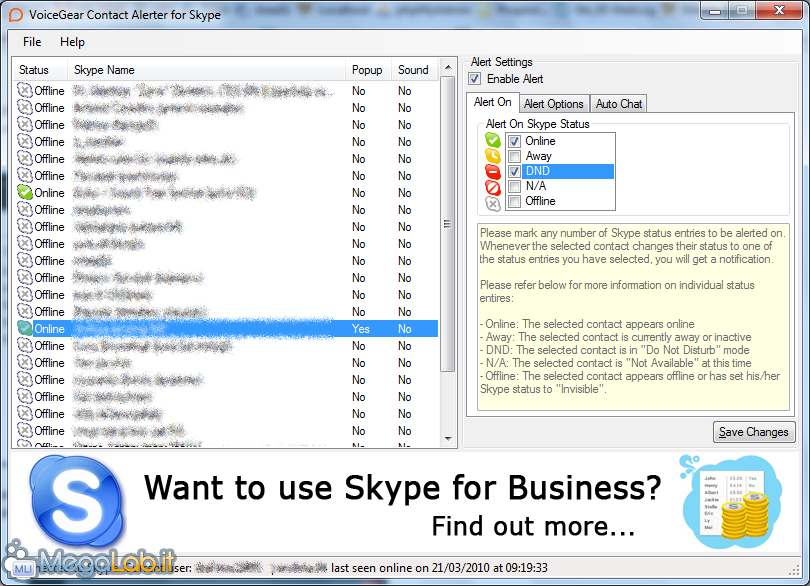Open the Auto Chat tab
This screenshot has width=810, height=586.
[x=618, y=104]
